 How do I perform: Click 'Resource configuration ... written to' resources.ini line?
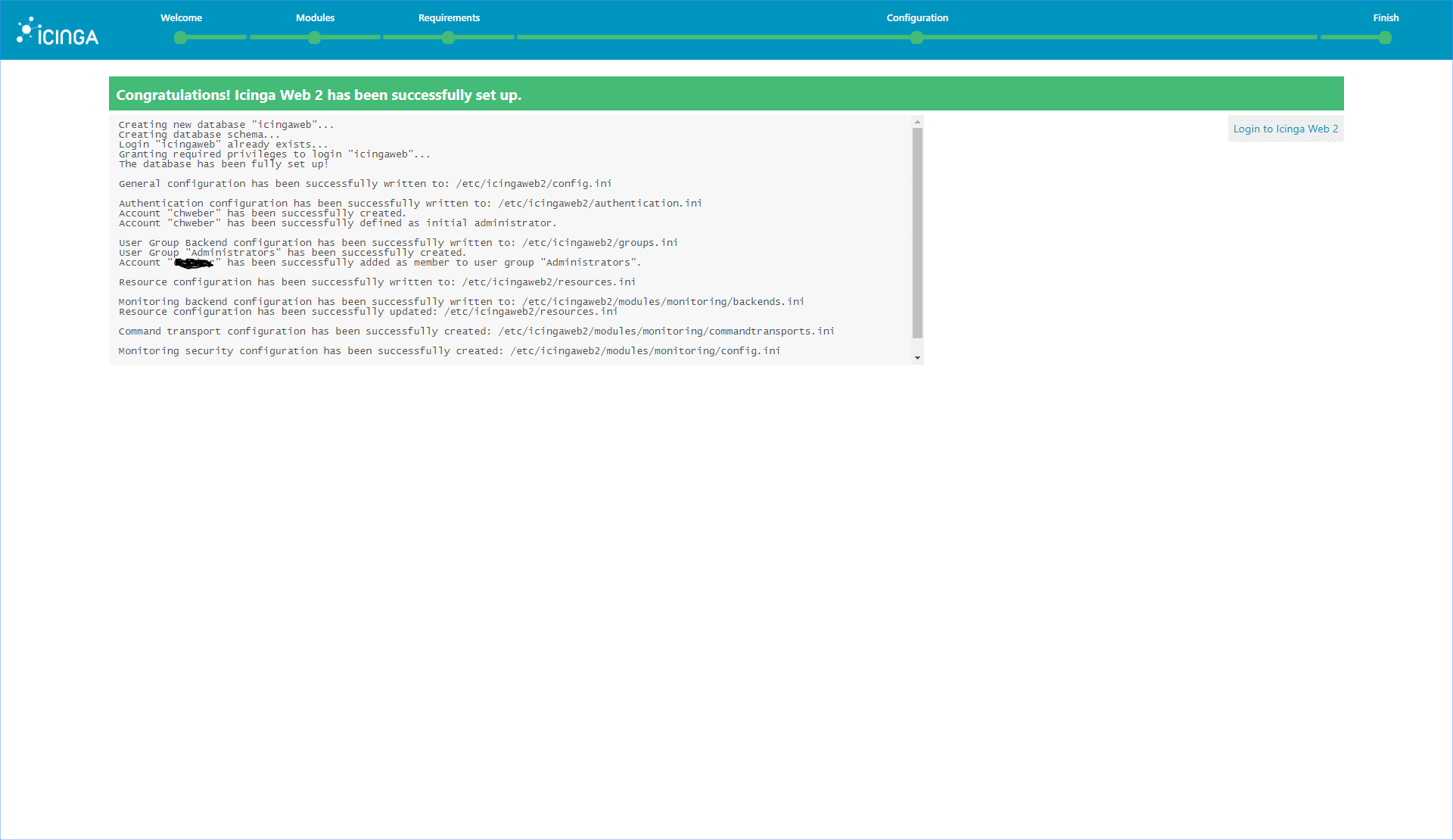coord(377,282)
